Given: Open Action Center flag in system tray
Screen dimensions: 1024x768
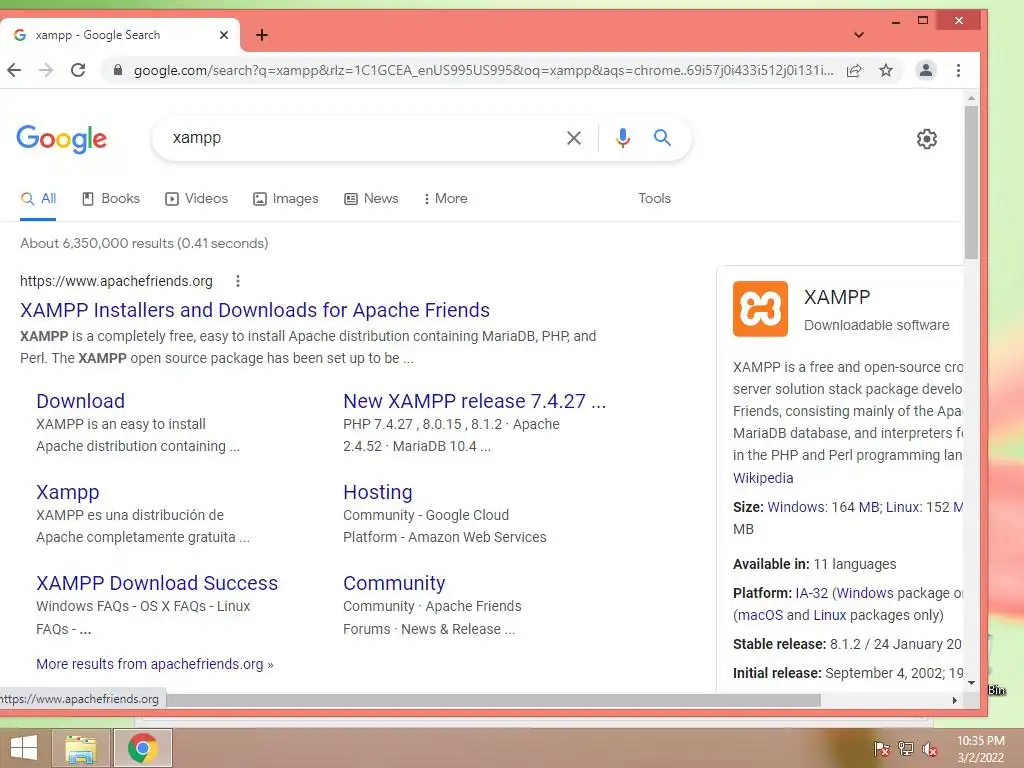Looking at the screenshot, I should coord(881,749).
